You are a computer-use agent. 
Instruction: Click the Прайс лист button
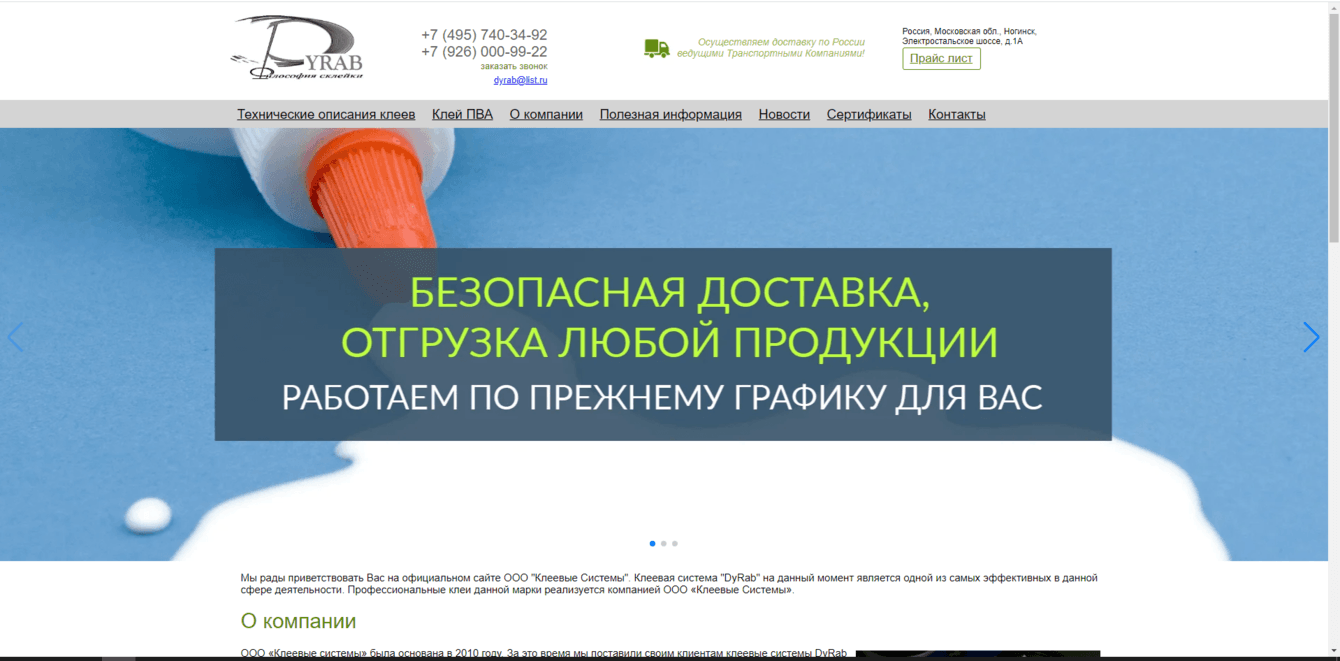coord(941,58)
